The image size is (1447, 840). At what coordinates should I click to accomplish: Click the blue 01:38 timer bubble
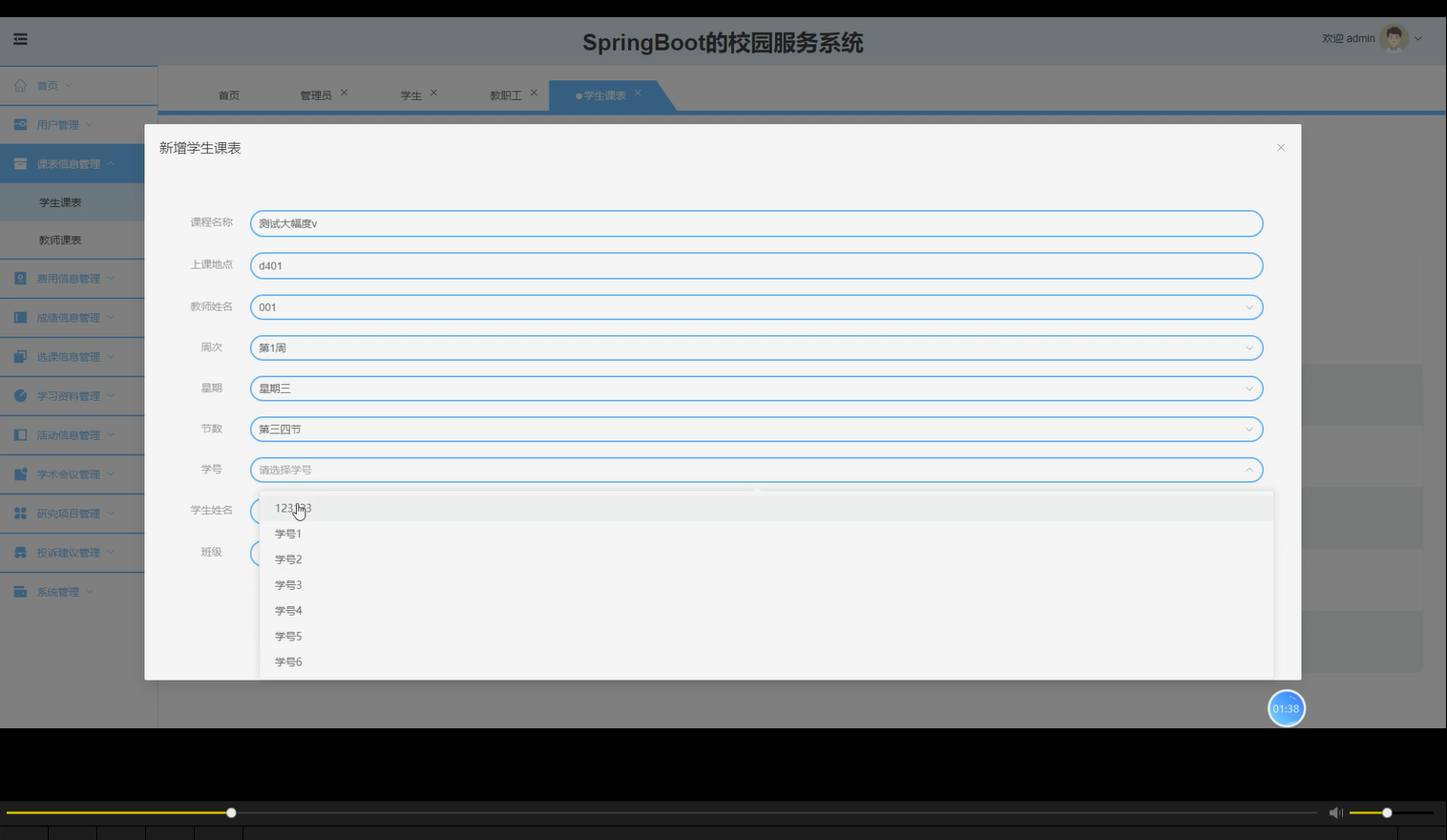(x=1286, y=708)
